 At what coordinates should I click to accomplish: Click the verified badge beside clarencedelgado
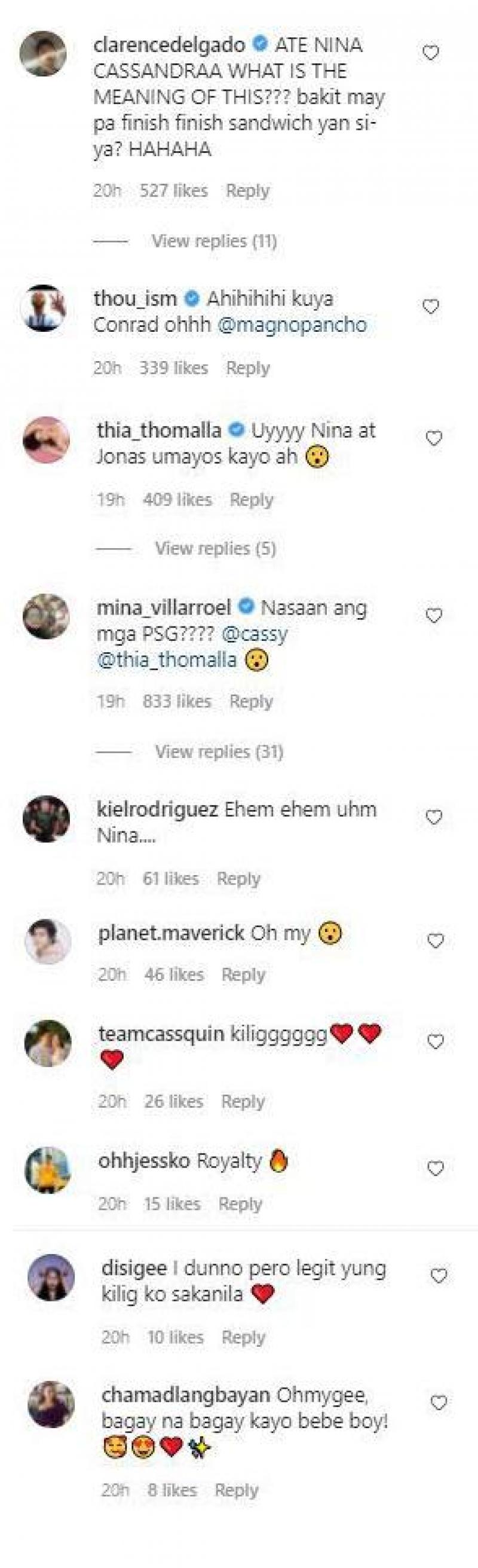261,43
